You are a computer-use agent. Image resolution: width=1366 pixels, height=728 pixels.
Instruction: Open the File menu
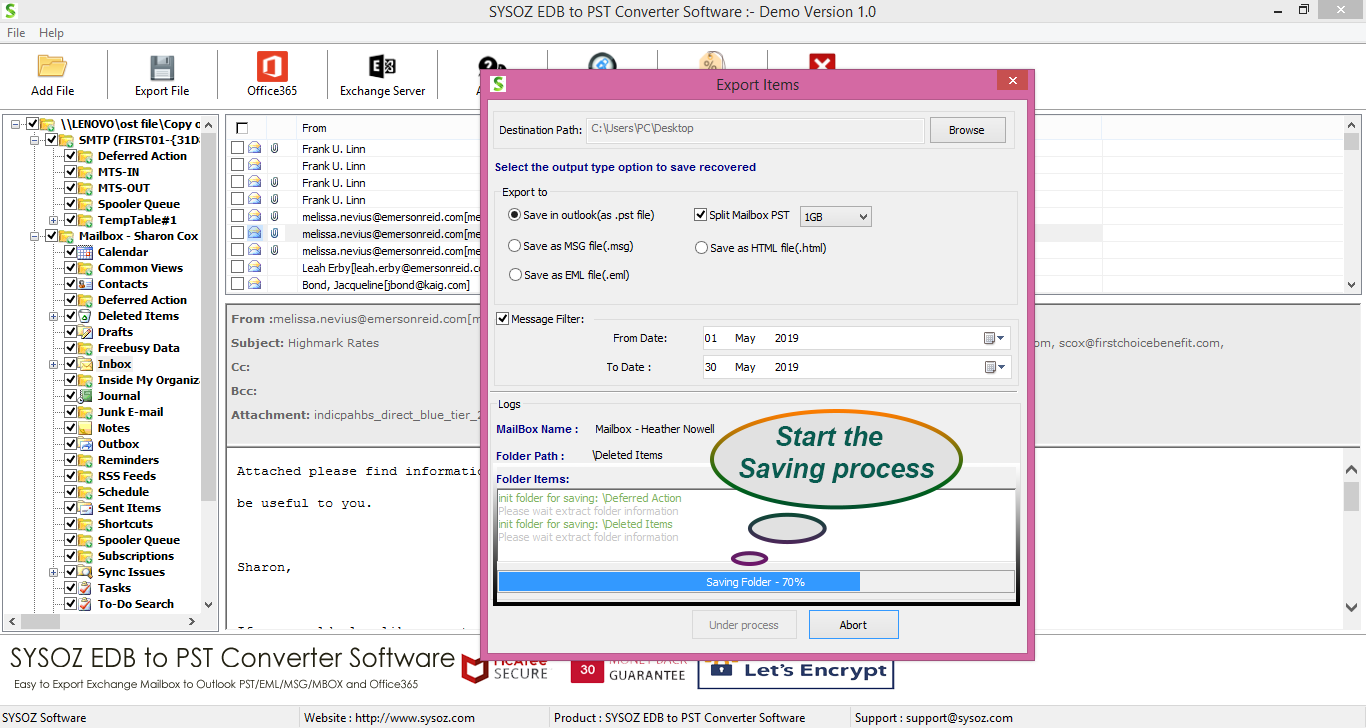click(16, 33)
